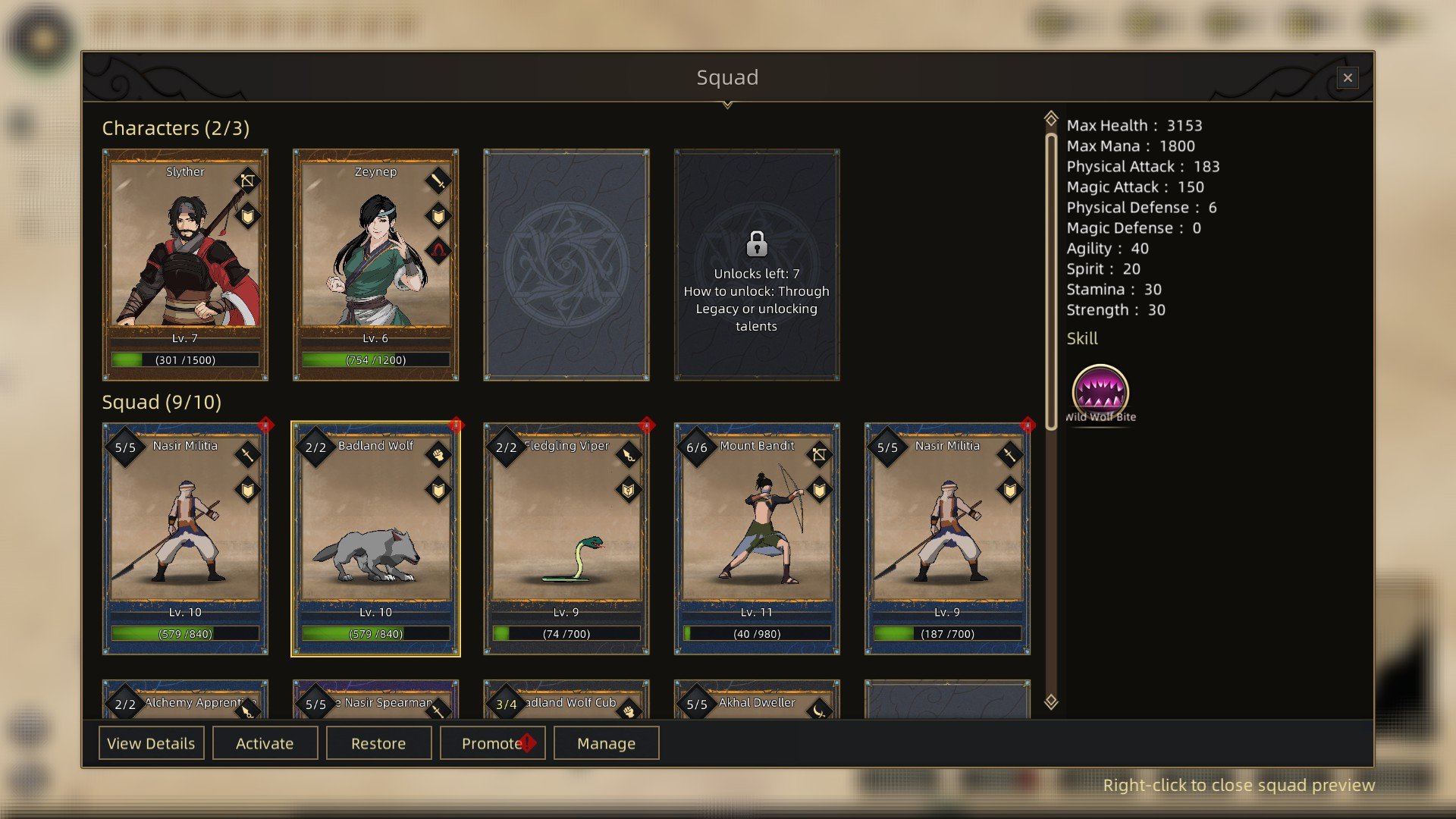Click the stats panel scrollbar track

1051,410
